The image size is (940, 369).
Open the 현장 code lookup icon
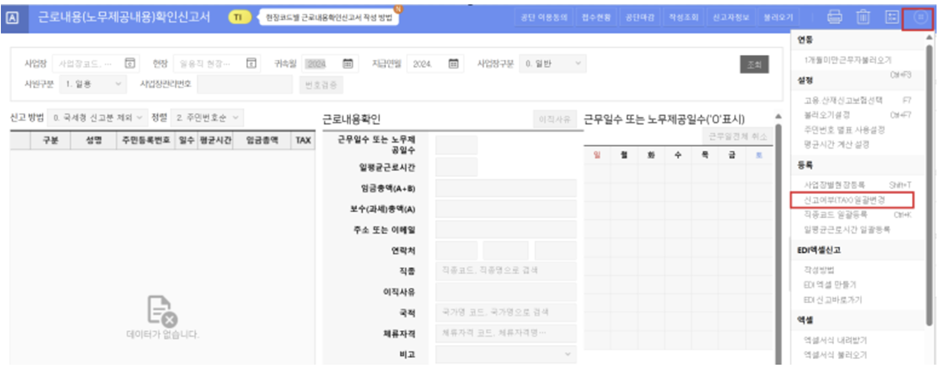pos(251,63)
